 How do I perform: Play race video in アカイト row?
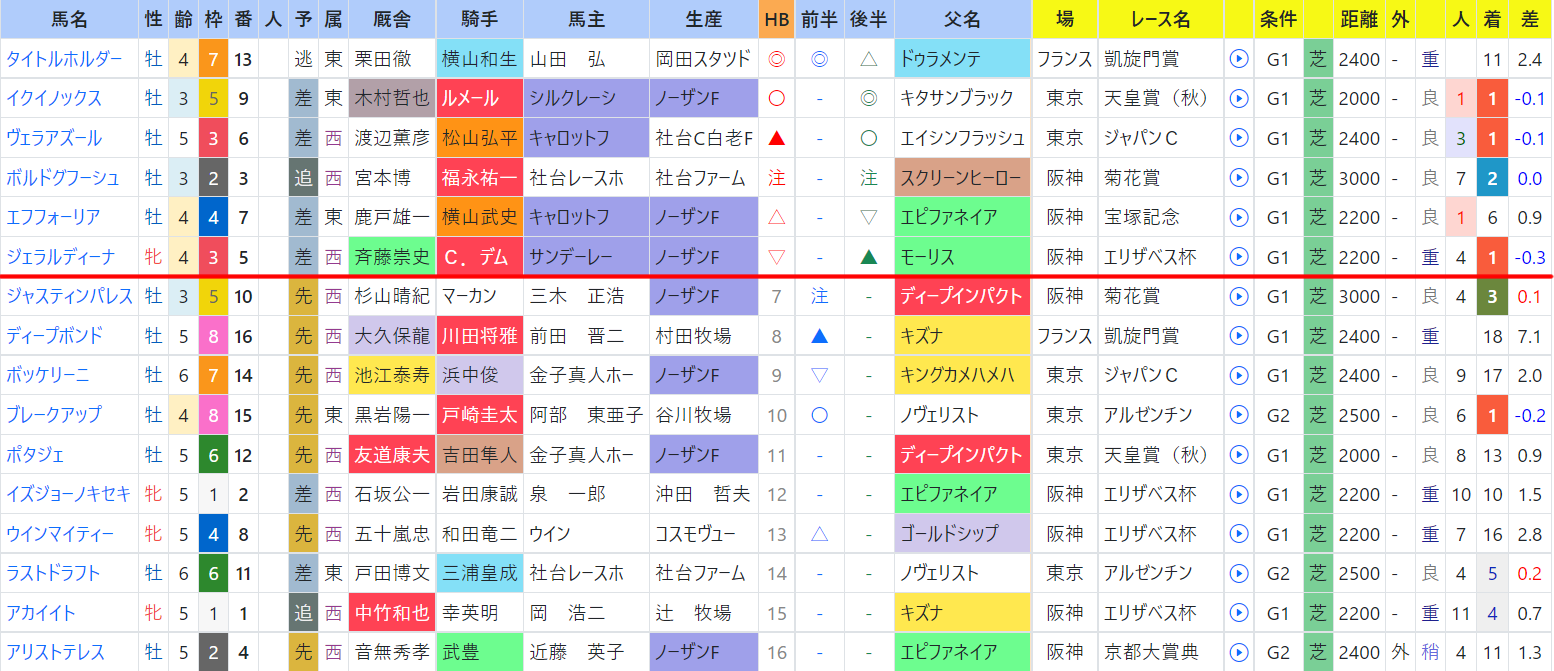point(1239,613)
